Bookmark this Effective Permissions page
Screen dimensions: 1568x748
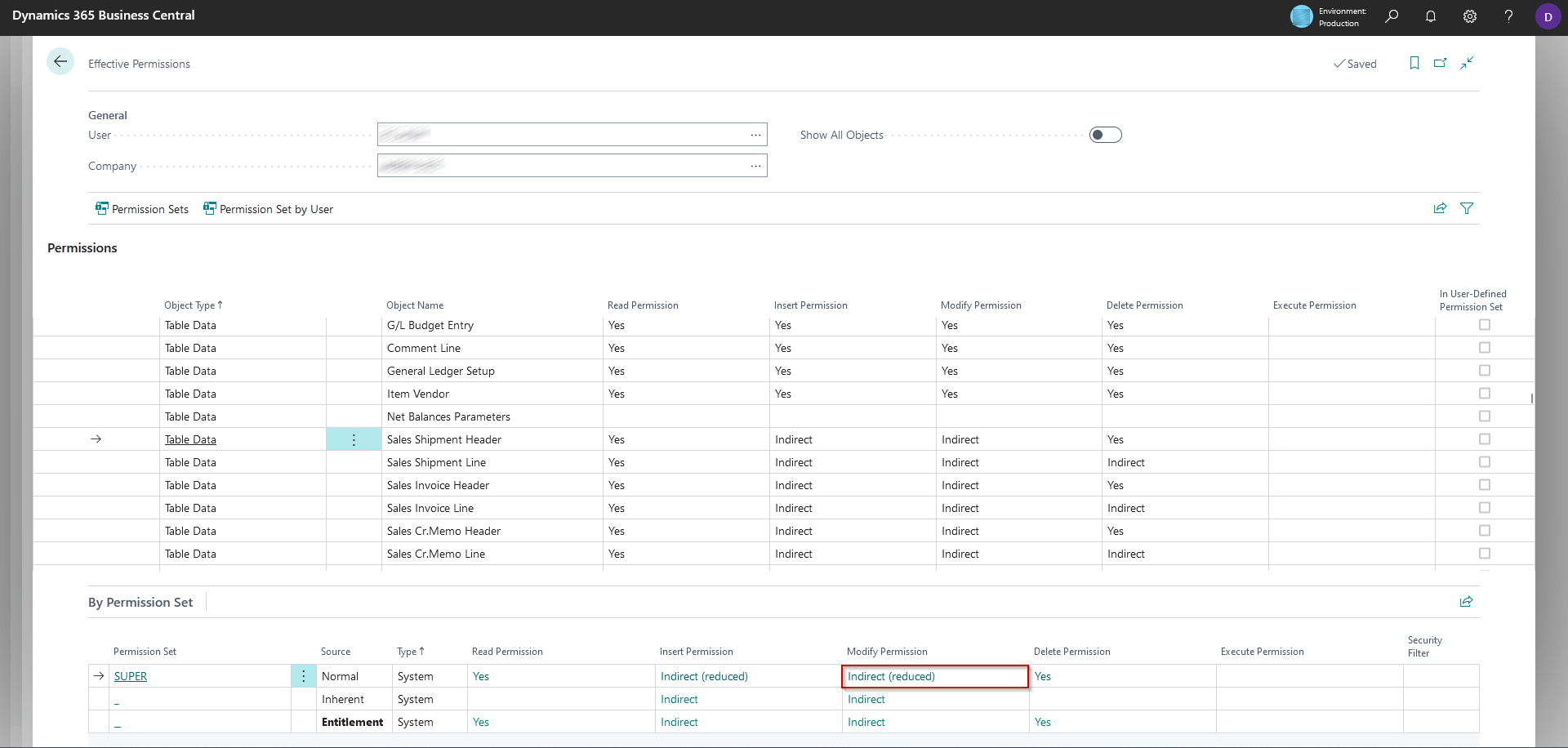tap(1414, 63)
